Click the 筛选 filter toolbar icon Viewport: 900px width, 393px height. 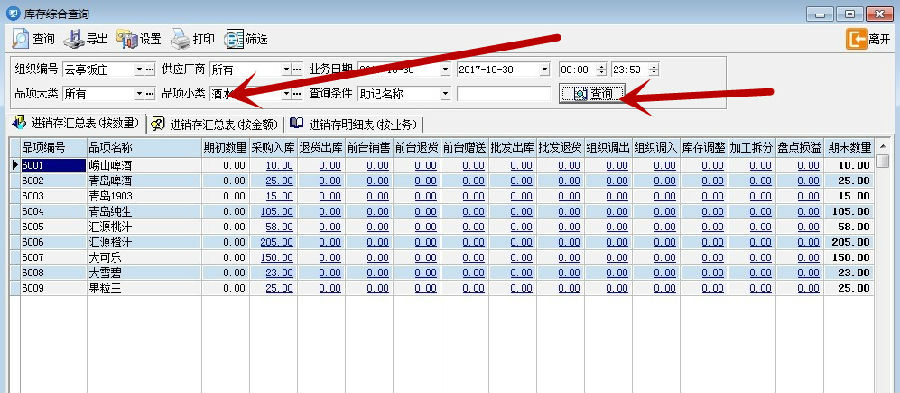pos(234,39)
